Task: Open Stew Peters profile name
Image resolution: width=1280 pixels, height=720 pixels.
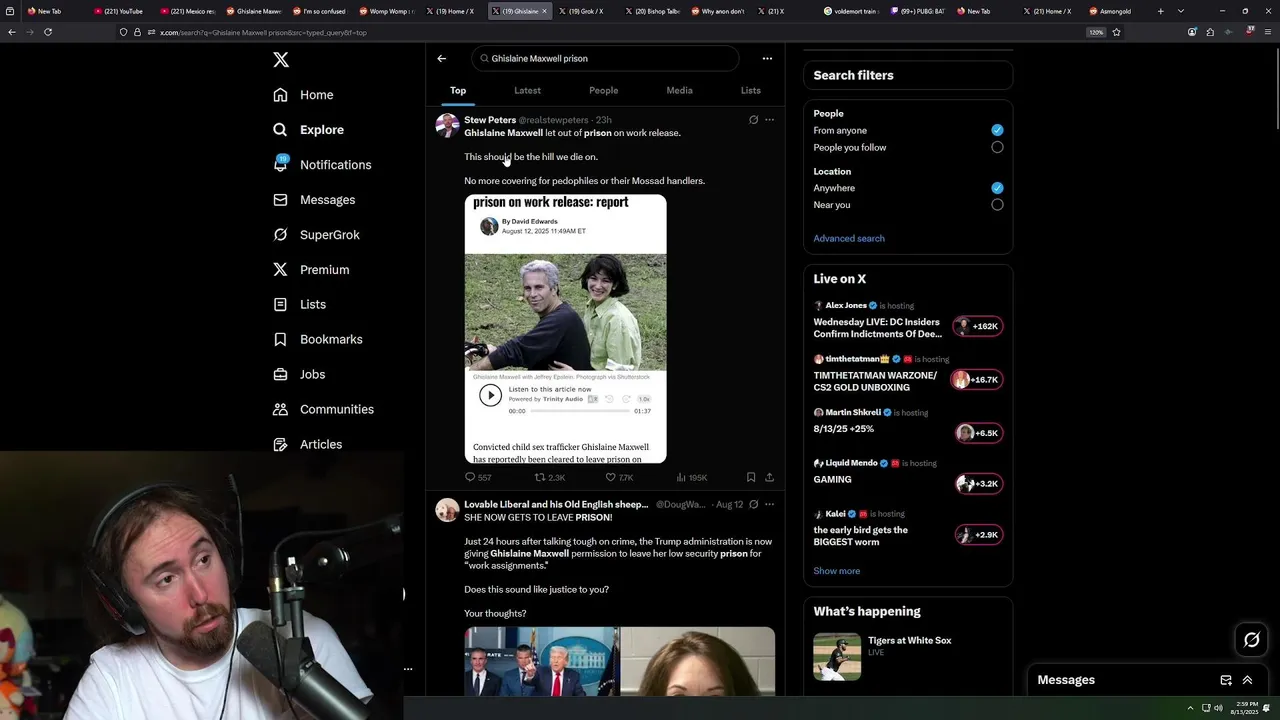Action: pos(490,120)
